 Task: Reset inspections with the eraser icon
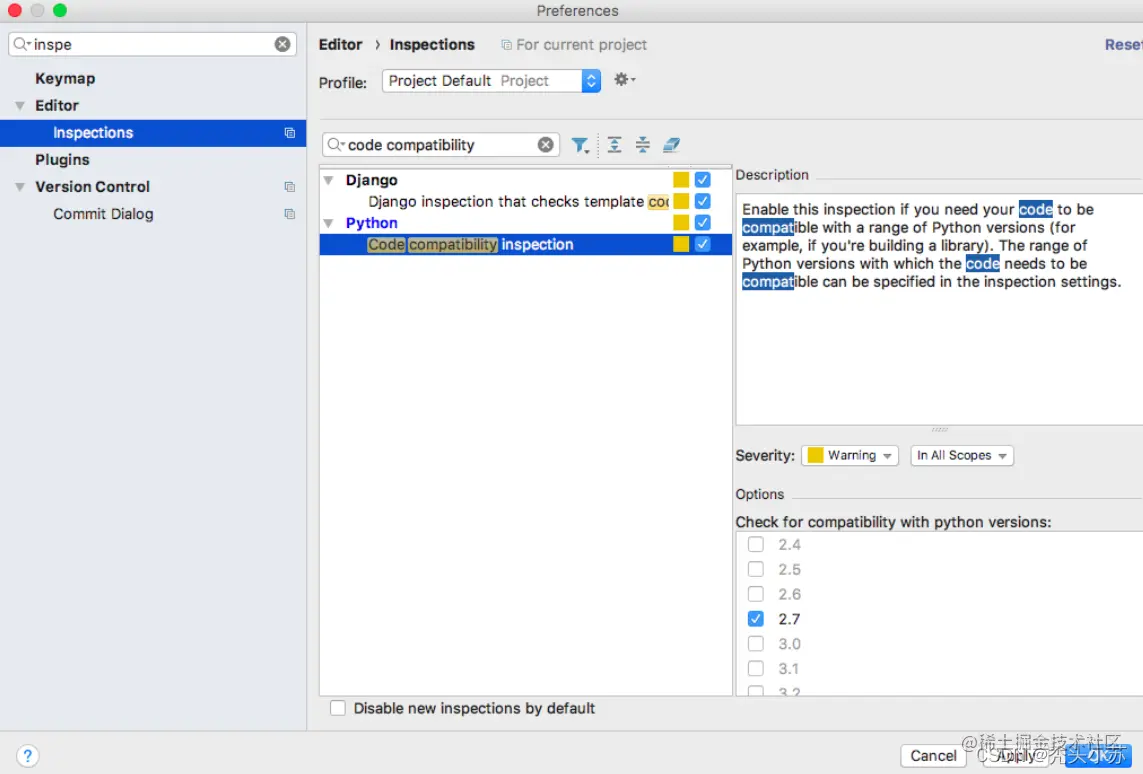point(671,145)
